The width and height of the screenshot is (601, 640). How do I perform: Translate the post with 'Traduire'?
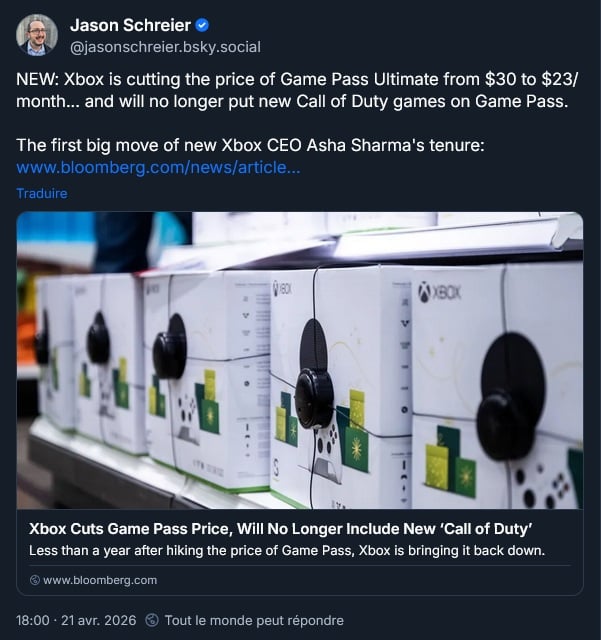pyautogui.click(x=42, y=193)
